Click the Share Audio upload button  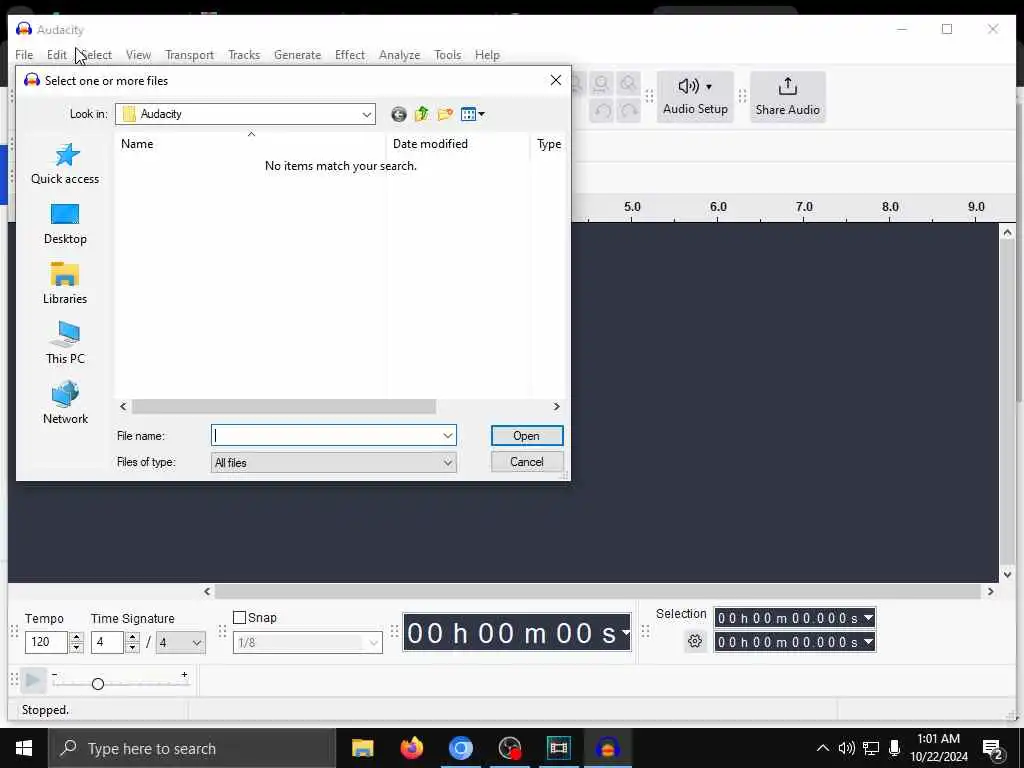[x=788, y=97]
